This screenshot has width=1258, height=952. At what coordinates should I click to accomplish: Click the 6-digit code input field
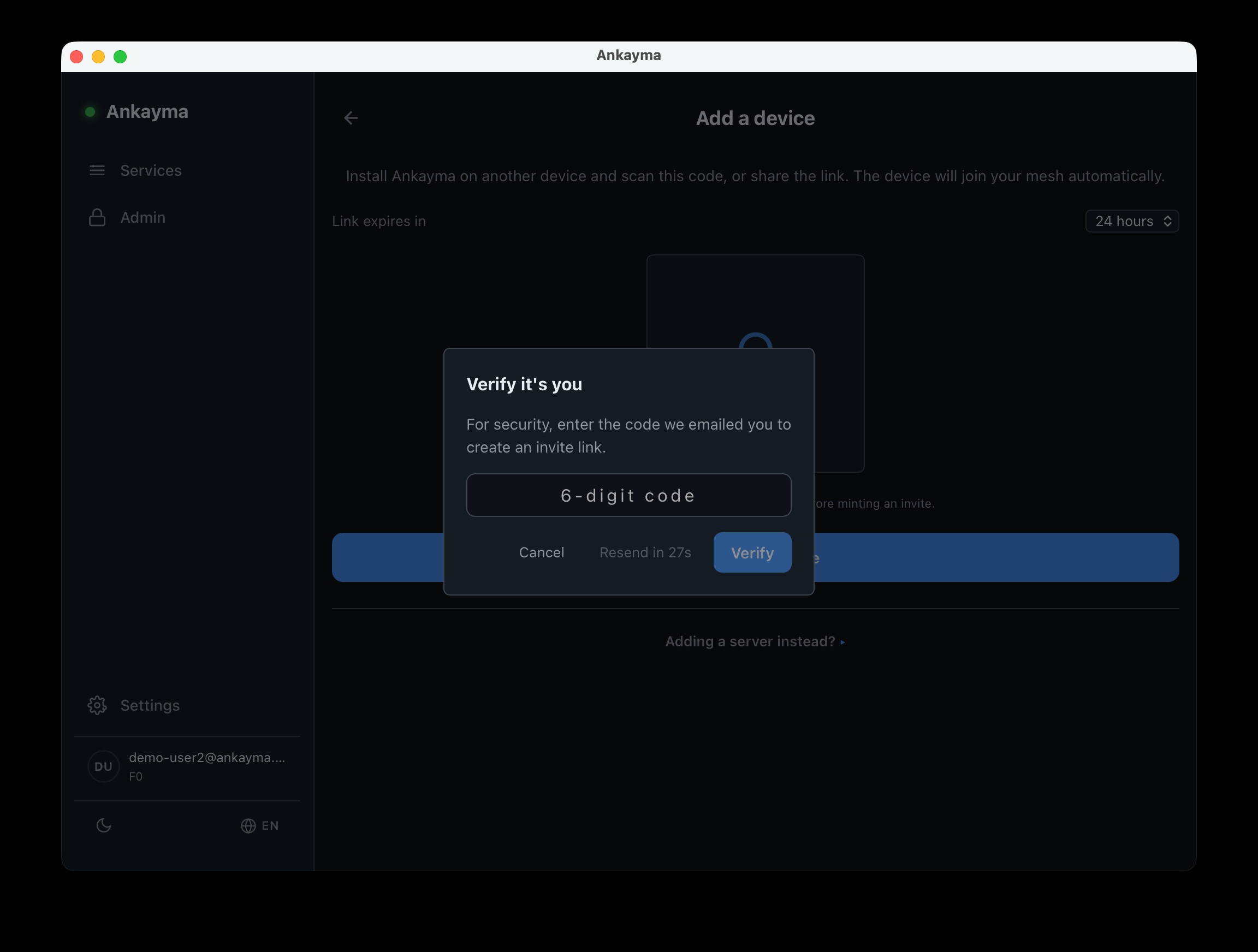pos(628,495)
